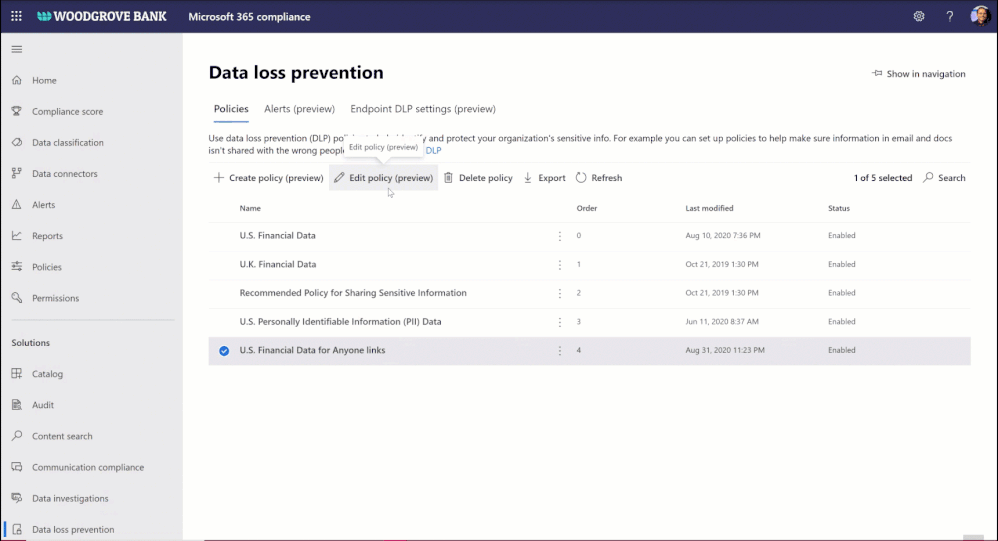Open Communication compliance in the sidebar
998x541 pixels.
click(88, 467)
